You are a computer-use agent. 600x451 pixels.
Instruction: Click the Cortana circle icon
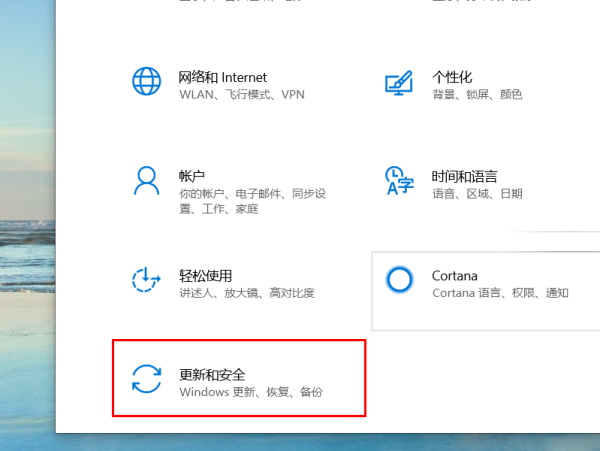coord(399,280)
